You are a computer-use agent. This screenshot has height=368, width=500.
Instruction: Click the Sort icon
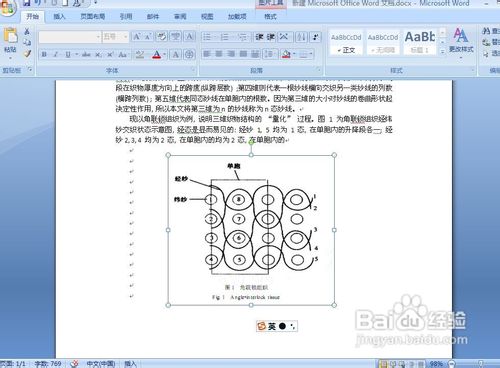[x=301, y=37]
